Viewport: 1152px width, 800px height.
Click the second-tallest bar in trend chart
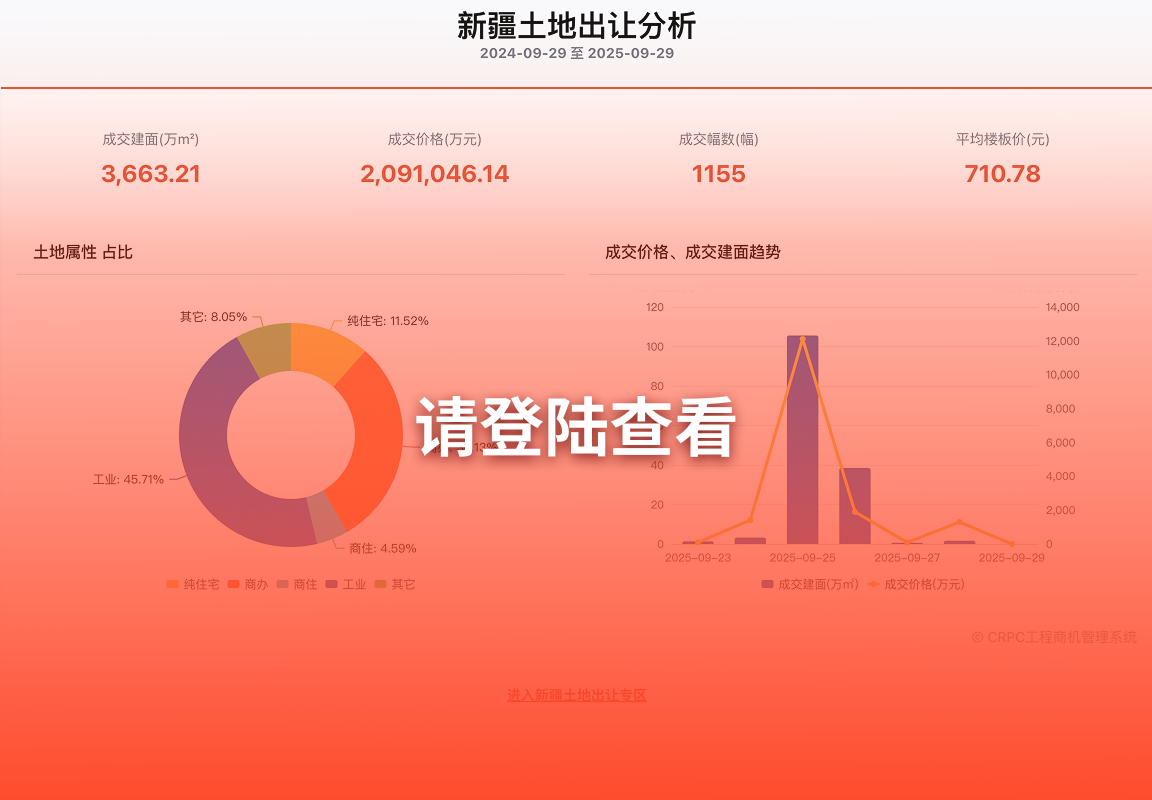click(854, 506)
